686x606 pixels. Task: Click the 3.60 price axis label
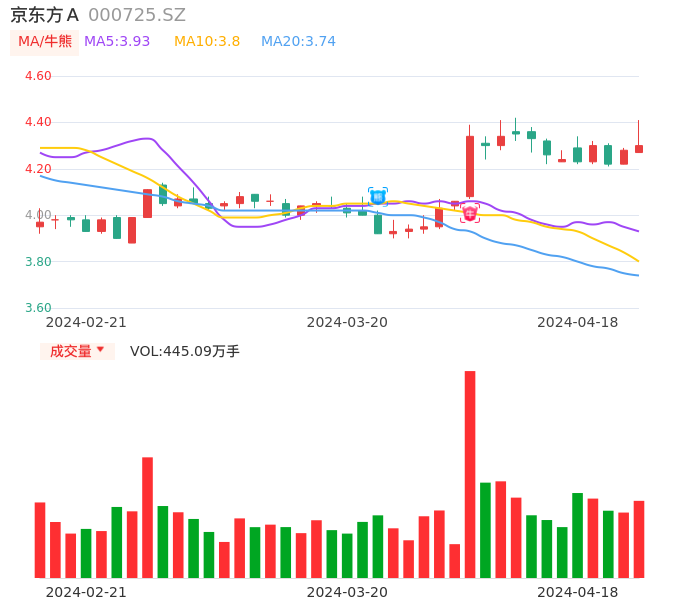[38, 308]
